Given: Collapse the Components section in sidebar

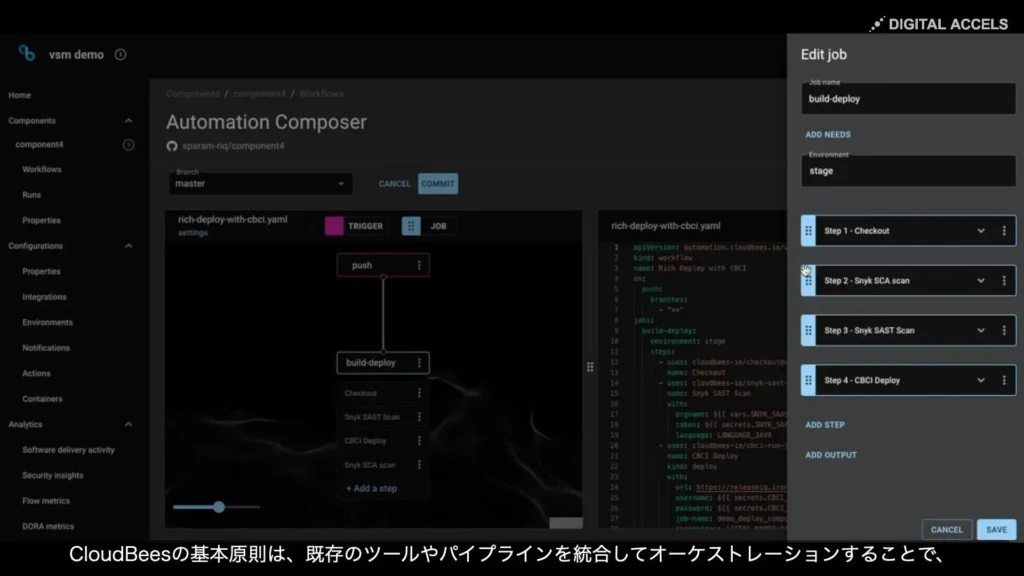Looking at the screenshot, I should point(129,121).
